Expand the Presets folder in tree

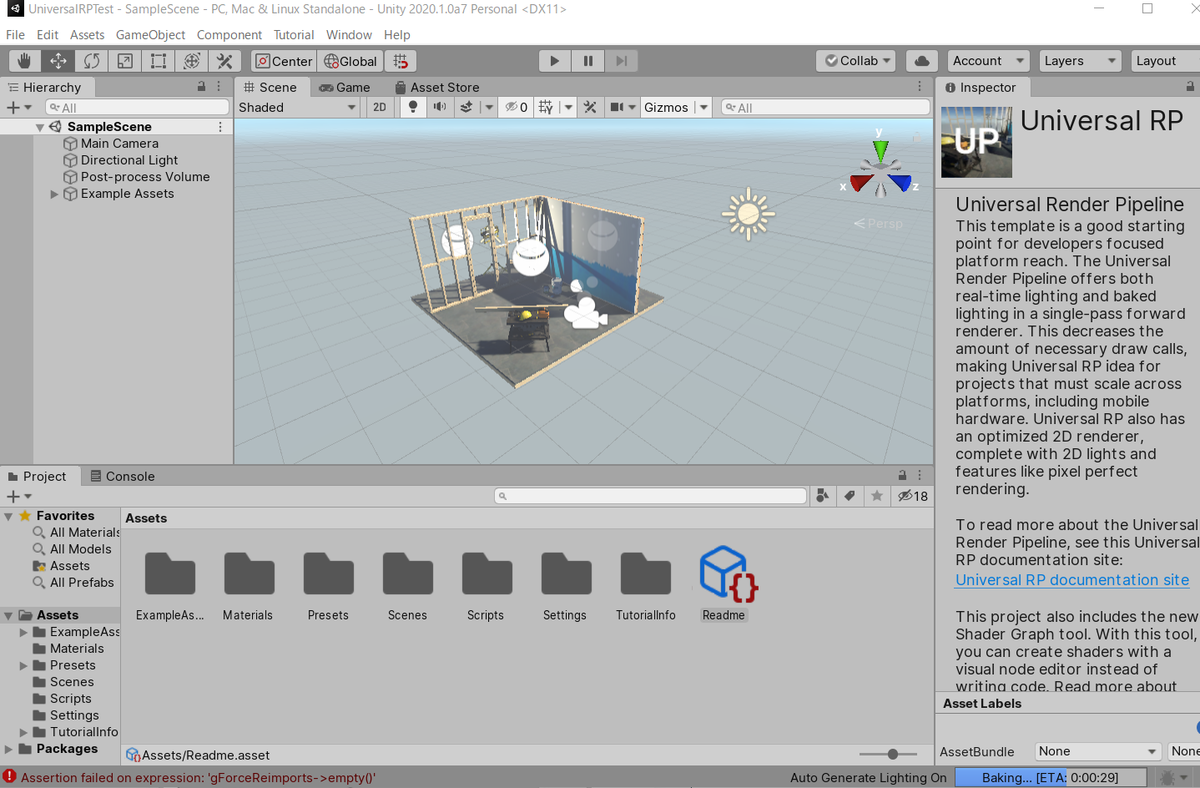[24, 666]
